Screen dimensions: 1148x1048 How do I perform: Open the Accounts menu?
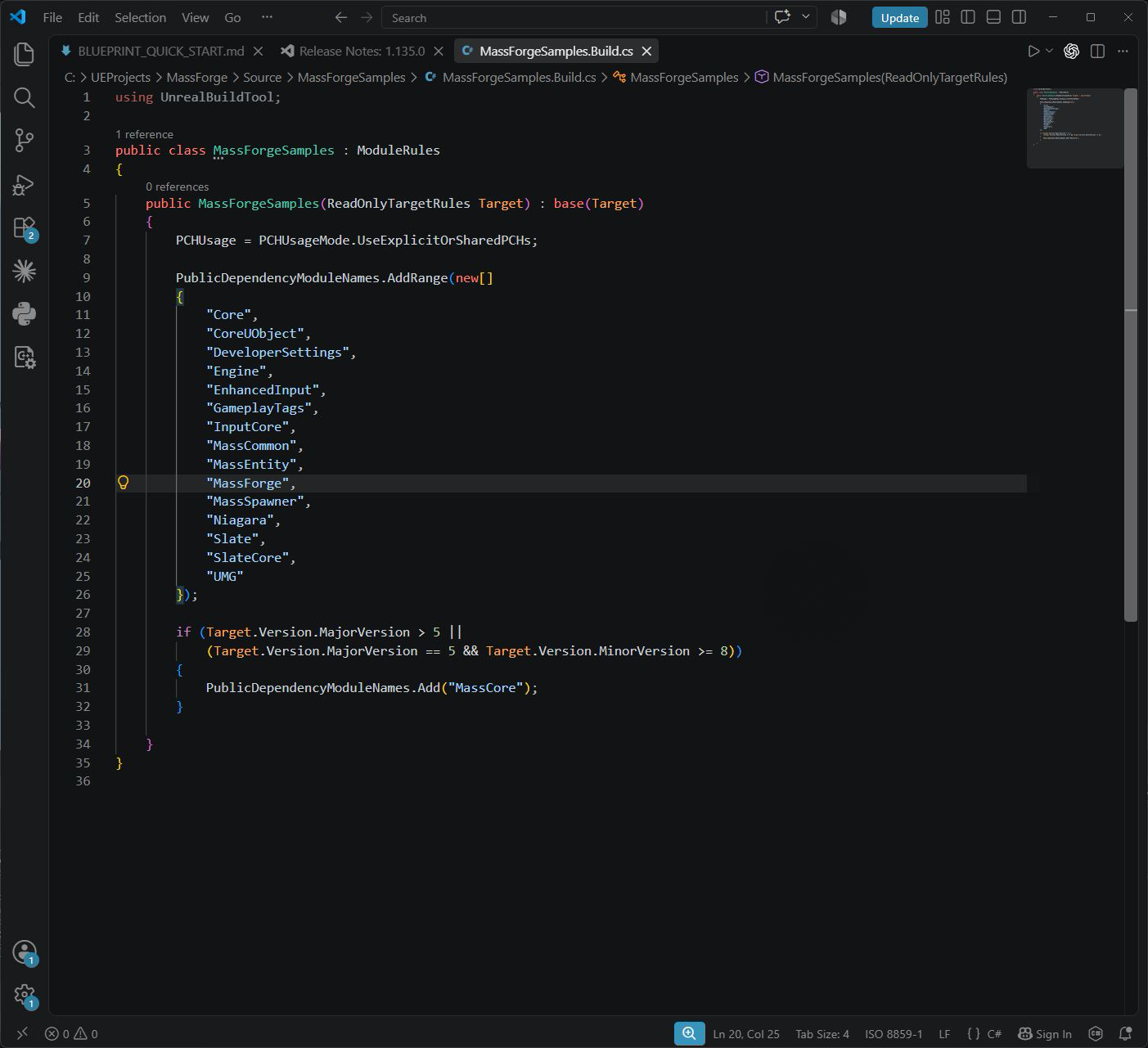25,952
